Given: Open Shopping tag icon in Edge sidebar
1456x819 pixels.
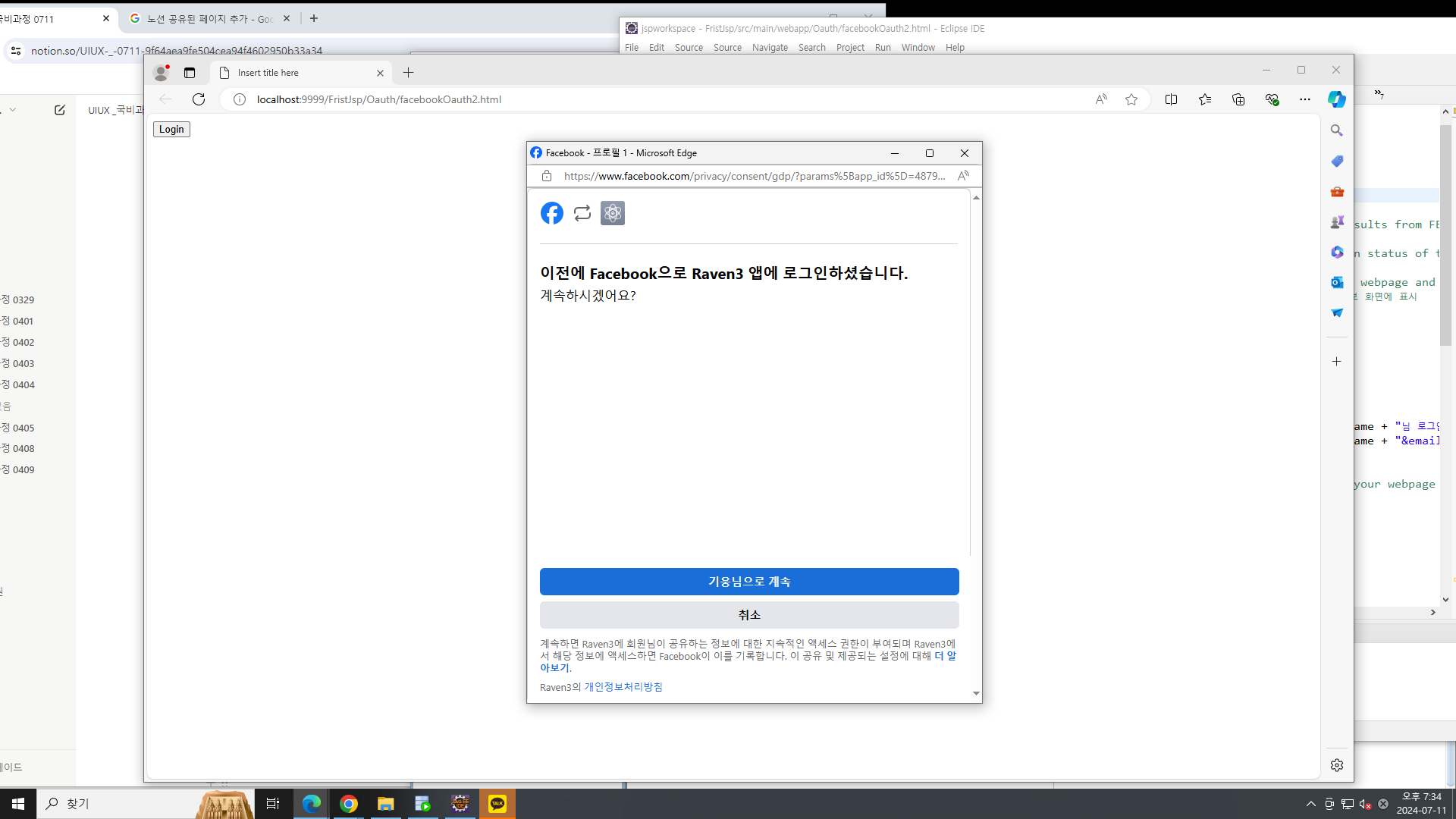Looking at the screenshot, I should tap(1337, 161).
